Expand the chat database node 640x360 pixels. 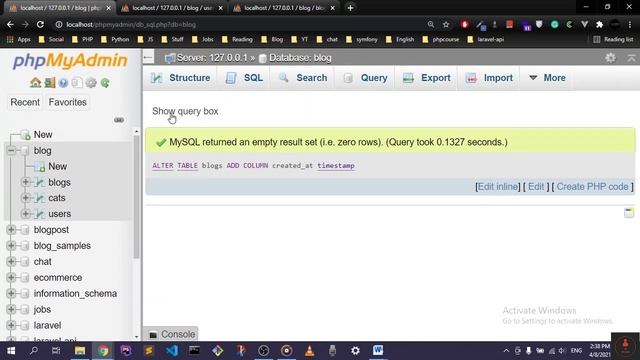[x=11, y=261]
